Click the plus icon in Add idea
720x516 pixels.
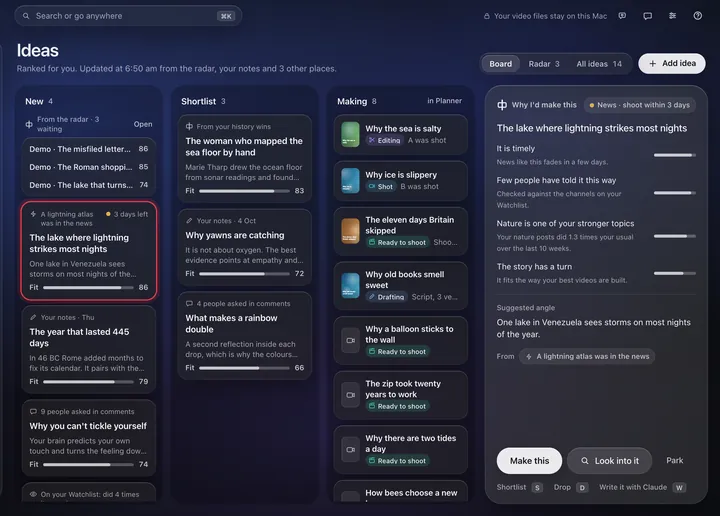tap(652, 64)
